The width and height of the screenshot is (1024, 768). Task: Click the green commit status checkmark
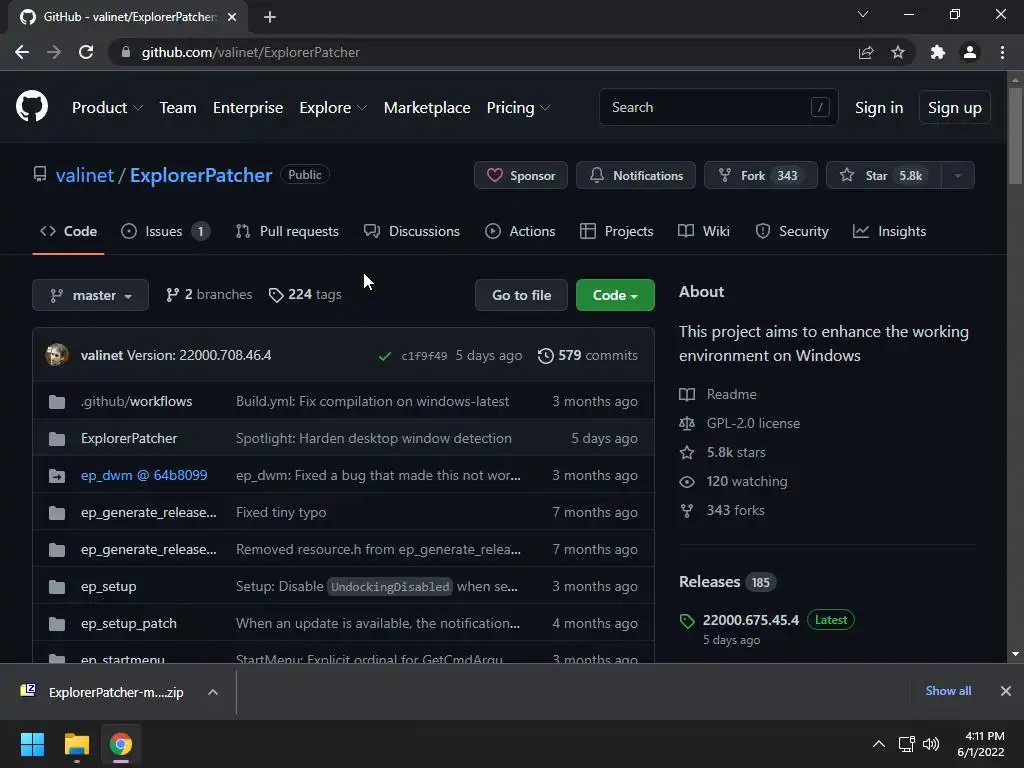click(x=385, y=356)
